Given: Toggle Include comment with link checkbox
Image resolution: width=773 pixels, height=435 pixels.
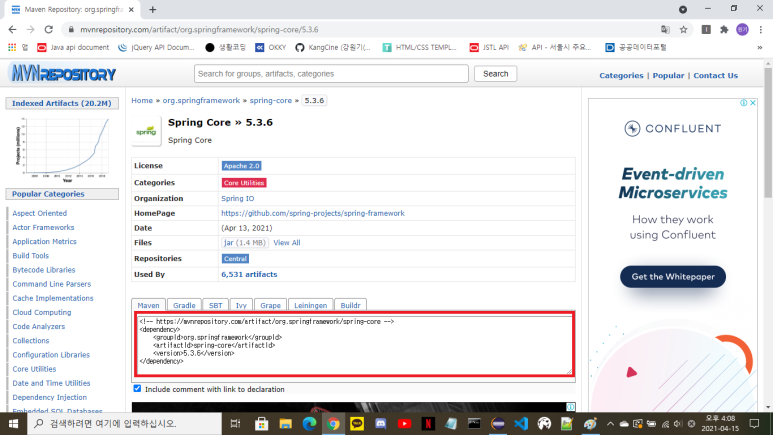Looking at the screenshot, I should (137, 389).
